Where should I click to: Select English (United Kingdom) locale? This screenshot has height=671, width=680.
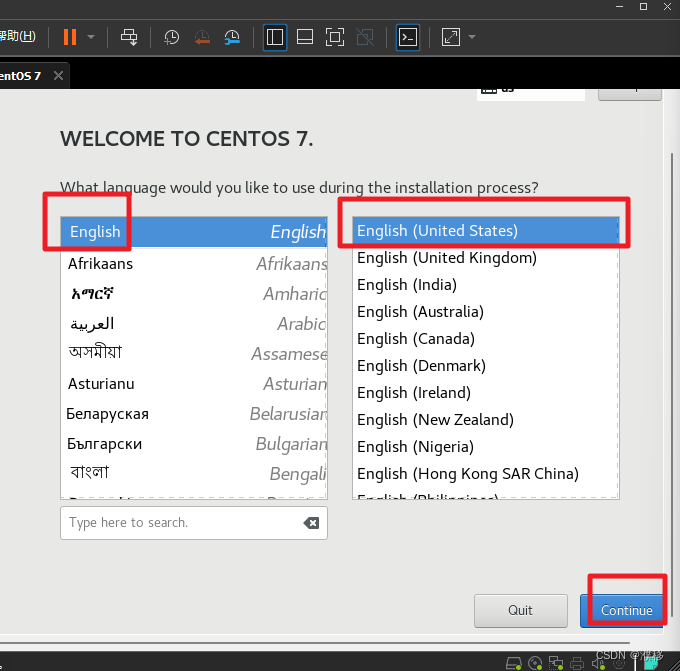[x=486, y=258]
